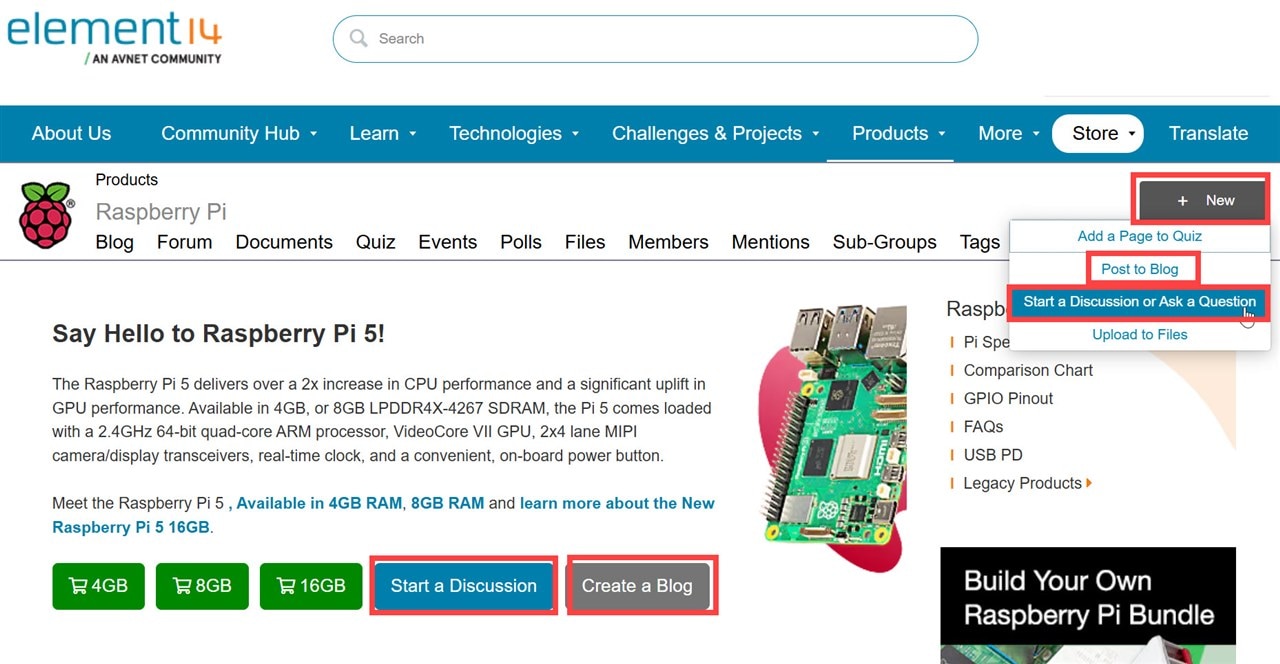This screenshot has width=1280, height=664.
Task: Expand the Community Hub dropdown
Action: click(x=239, y=133)
